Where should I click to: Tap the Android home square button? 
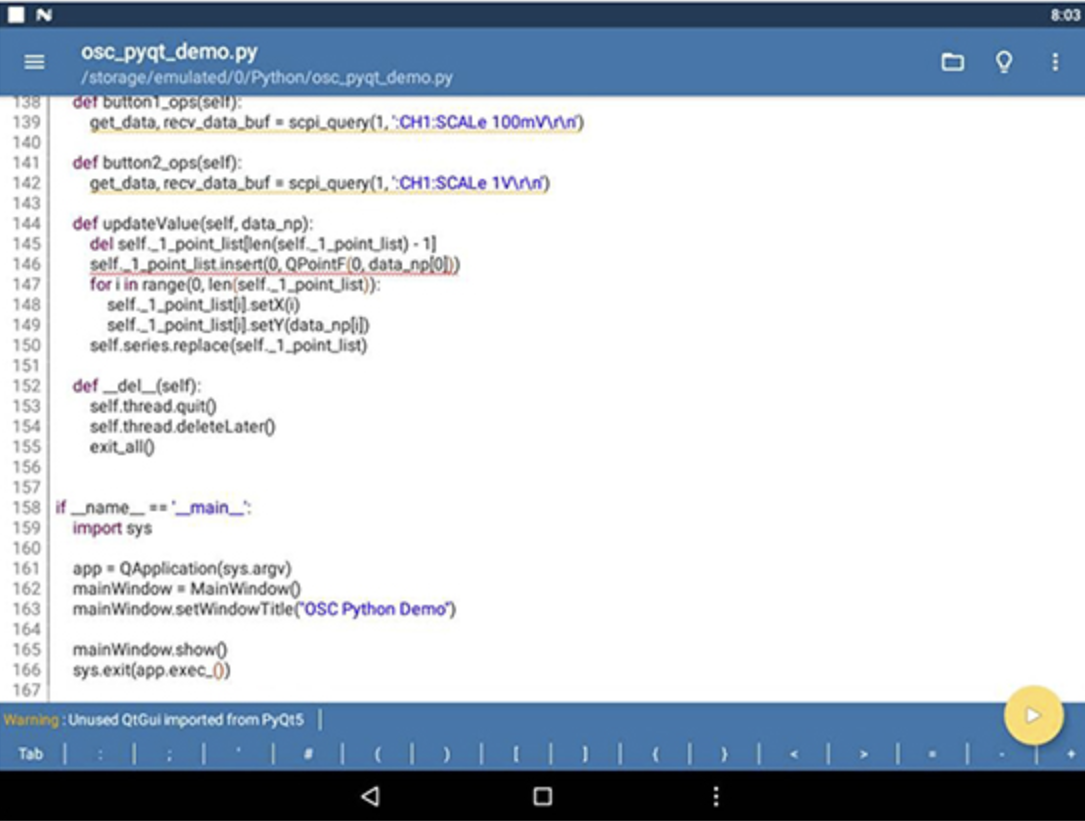click(542, 796)
